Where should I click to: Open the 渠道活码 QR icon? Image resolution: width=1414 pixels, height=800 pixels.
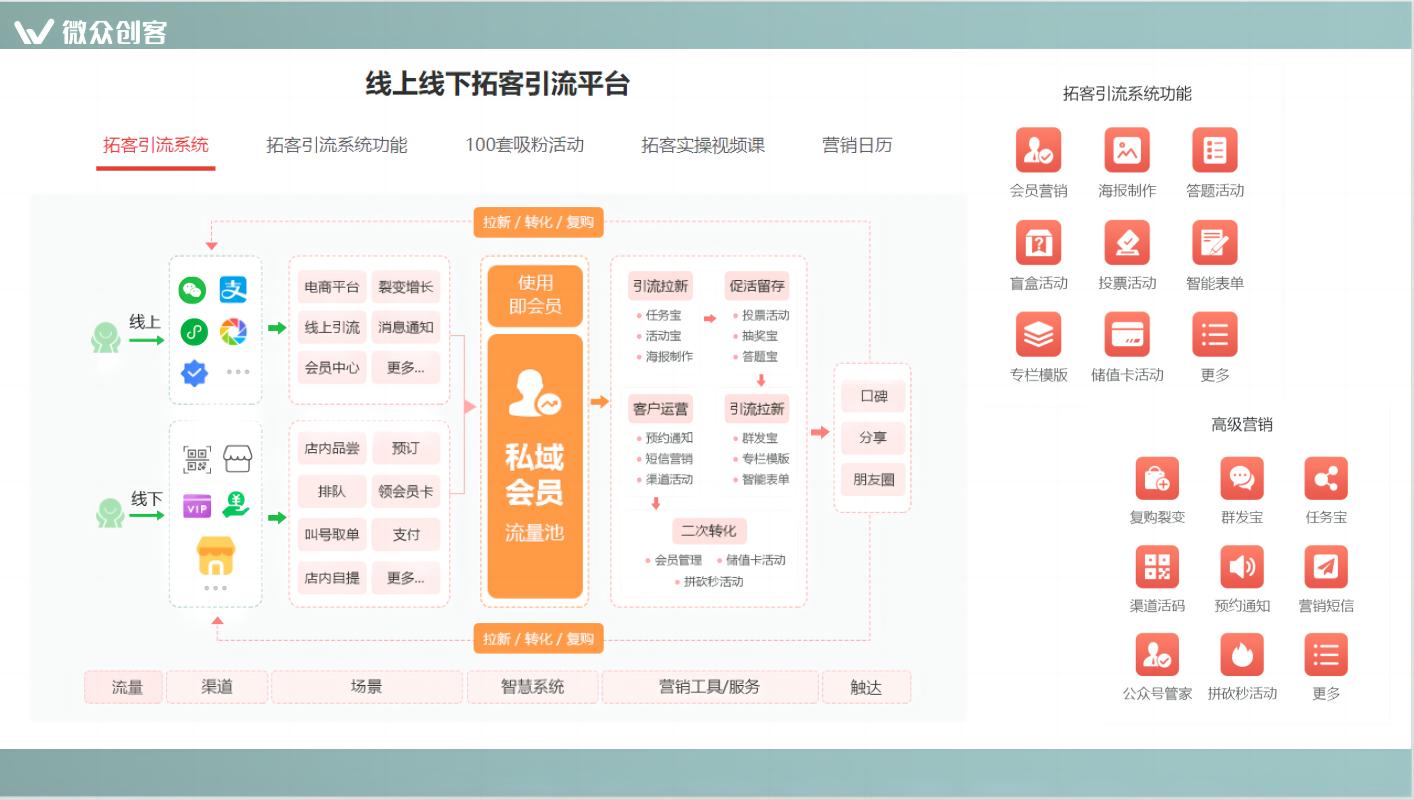point(1157,567)
